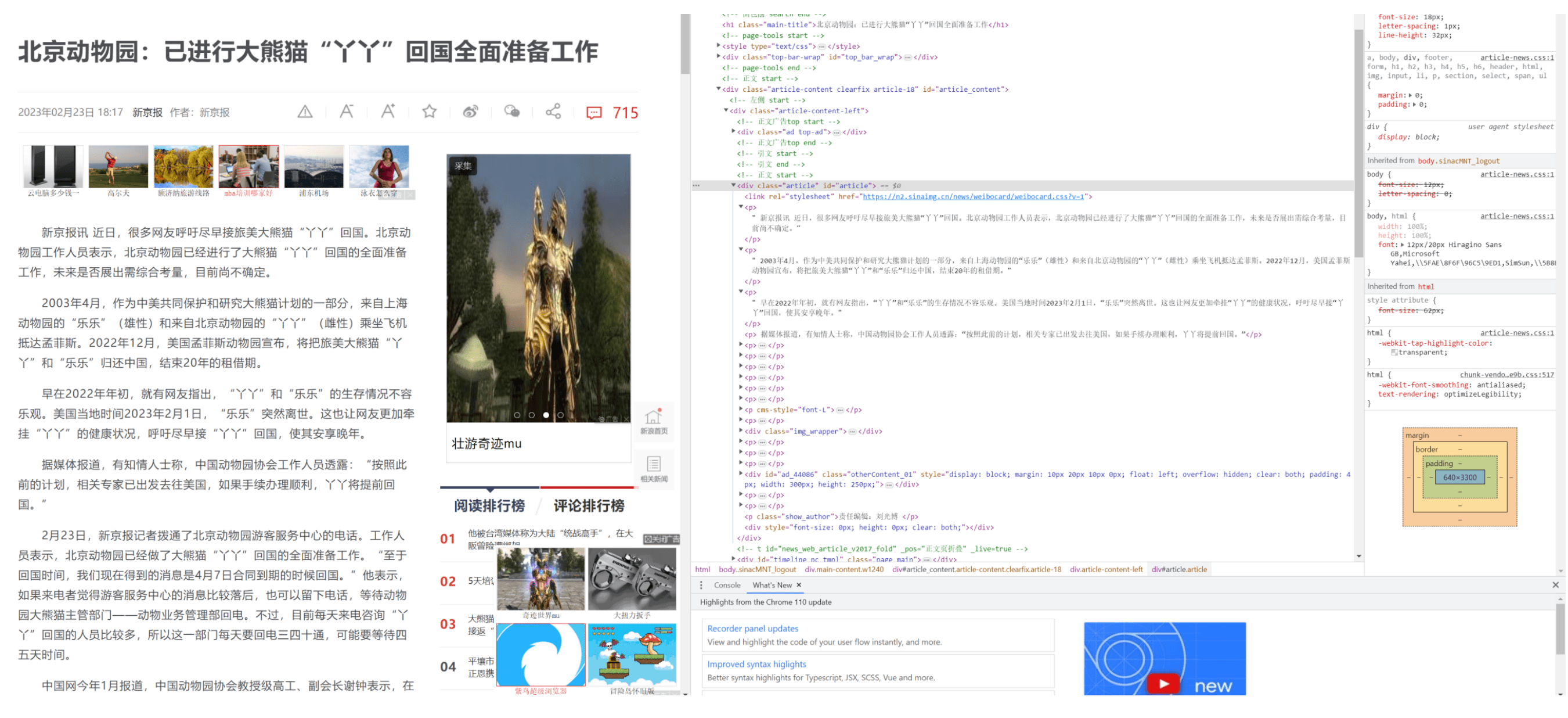Screen dimensions: 1568x718
Task: Share article via Weibo icon
Action: (471, 112)
